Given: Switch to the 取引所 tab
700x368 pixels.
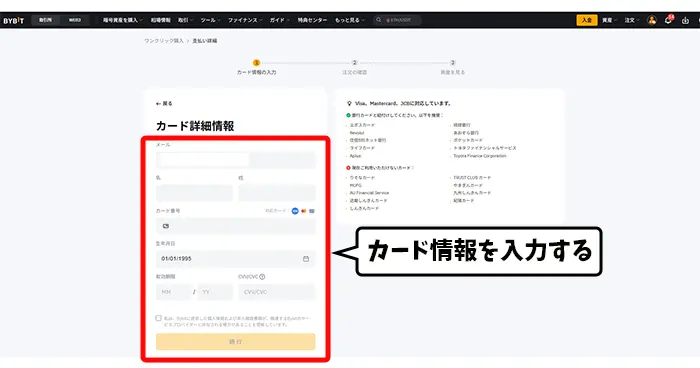Looking at the screenshot, I should pos(45,20).
